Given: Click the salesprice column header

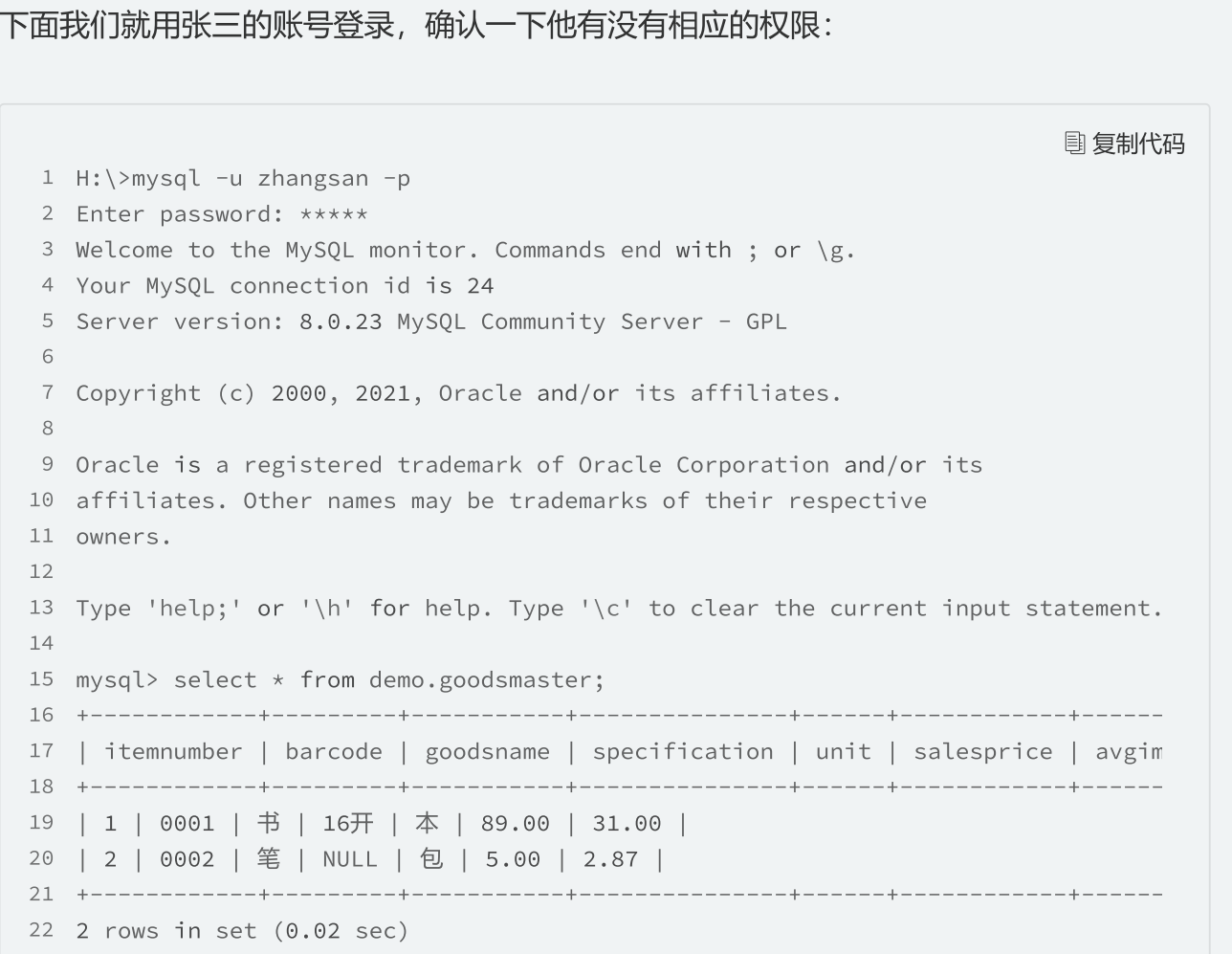Looking at the screenshot, I should pos(983,752).
